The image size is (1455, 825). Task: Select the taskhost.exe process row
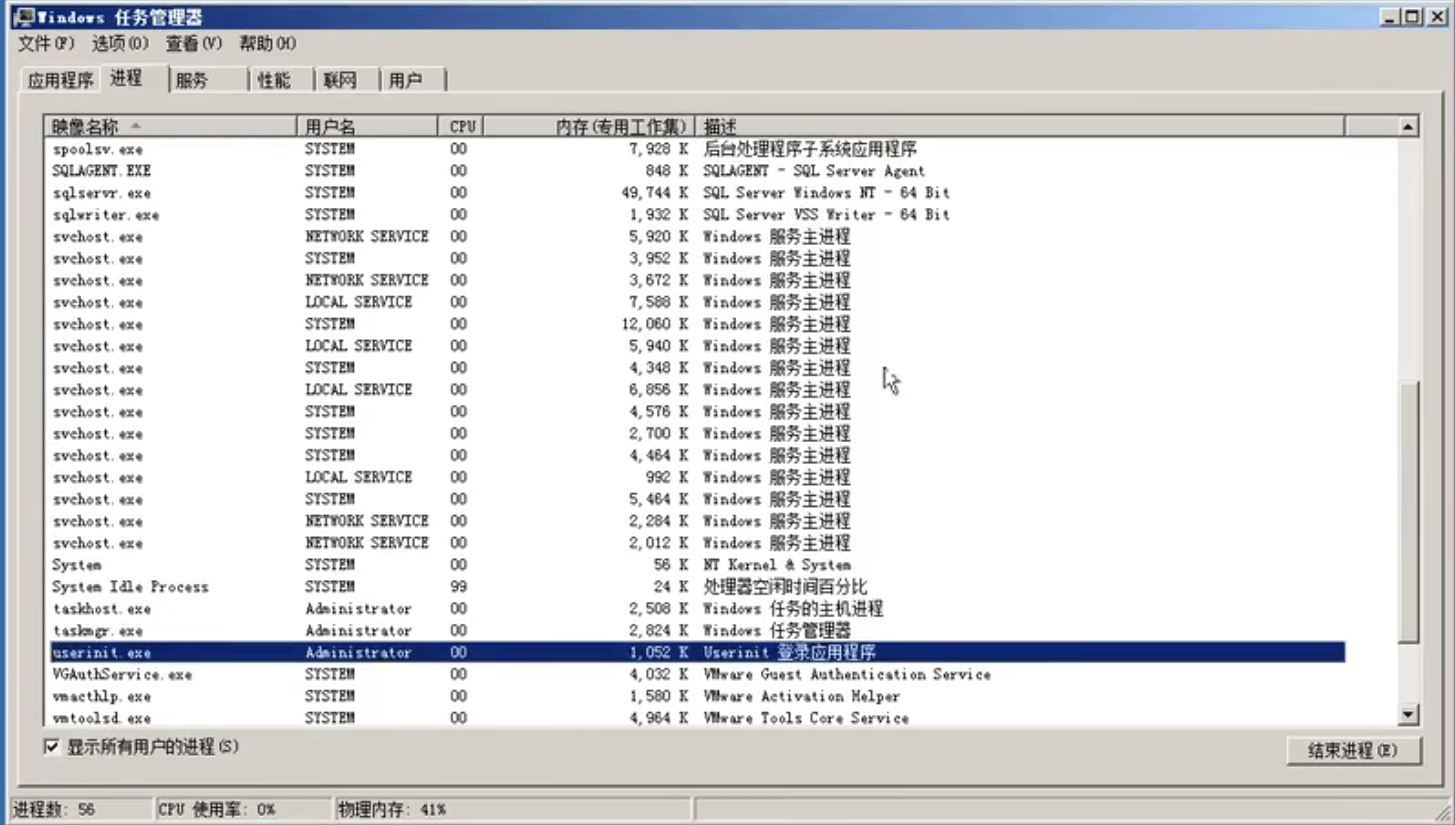pyautogui.click(x=697, y=609)
